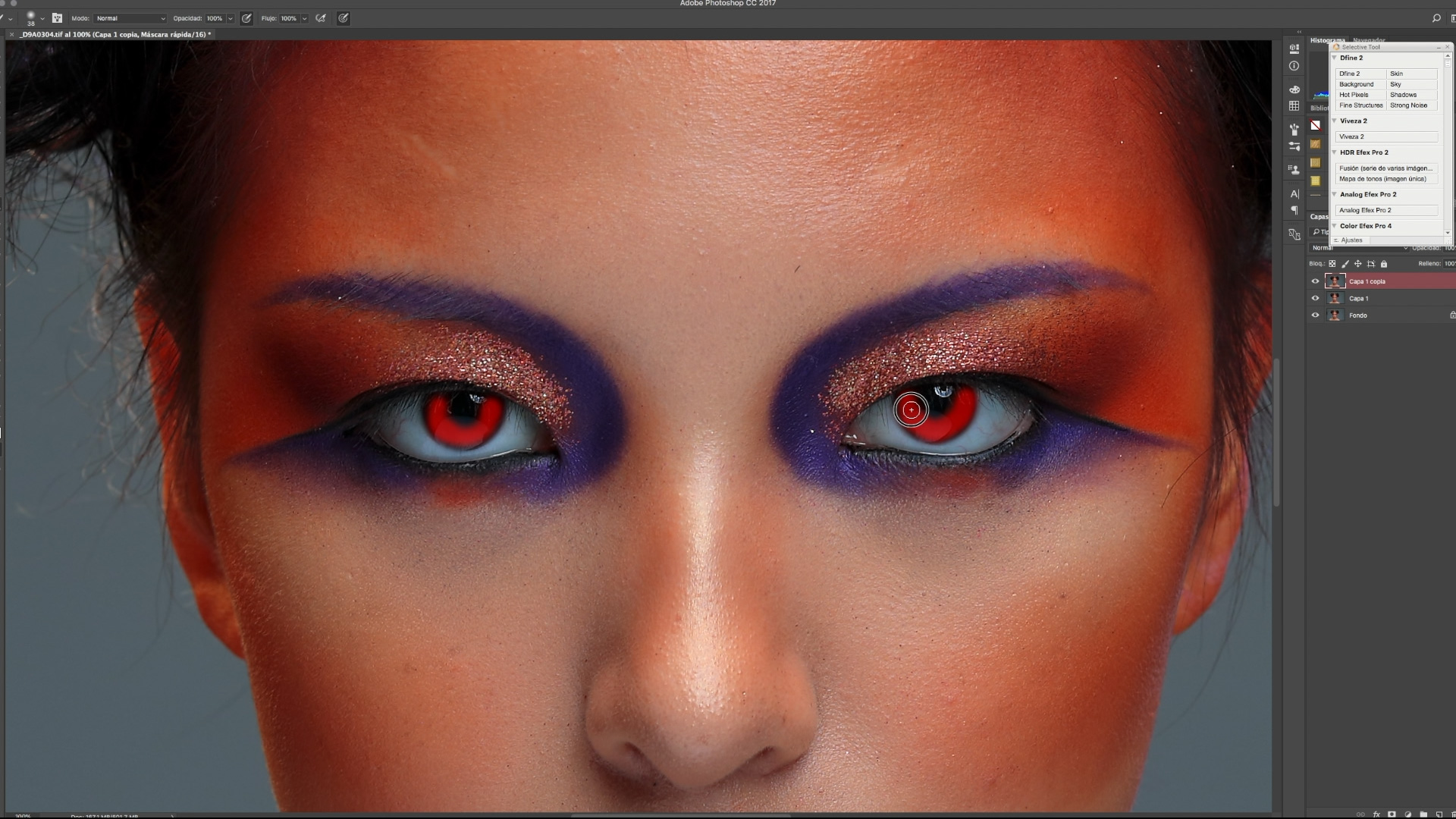Click the Background button in Selective Tool
Image resolution: width=1456 pixels, height=819 pixels.
pos(1360,84)
